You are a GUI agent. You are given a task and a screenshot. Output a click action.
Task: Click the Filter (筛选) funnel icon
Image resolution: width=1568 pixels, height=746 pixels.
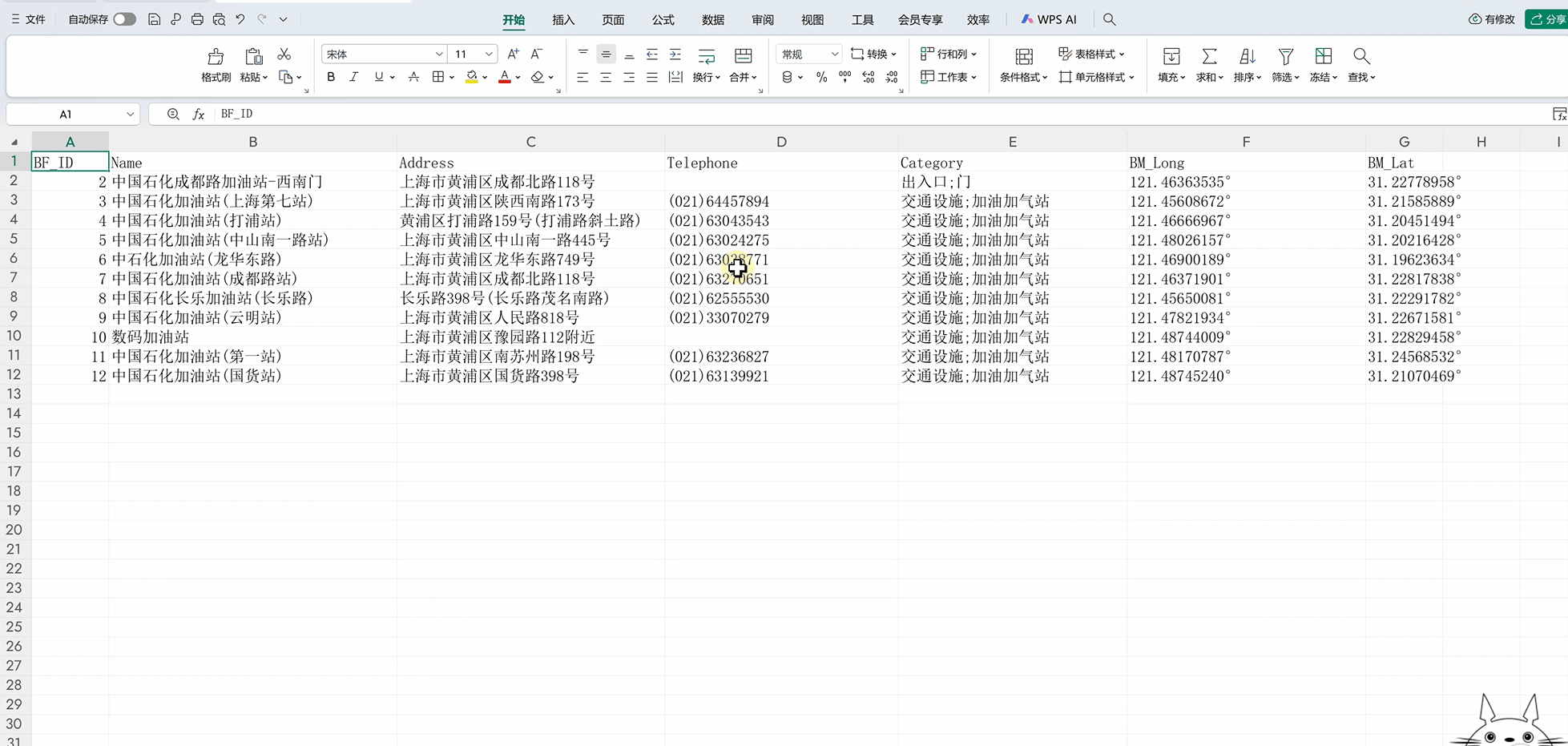tap(1286, 56)
